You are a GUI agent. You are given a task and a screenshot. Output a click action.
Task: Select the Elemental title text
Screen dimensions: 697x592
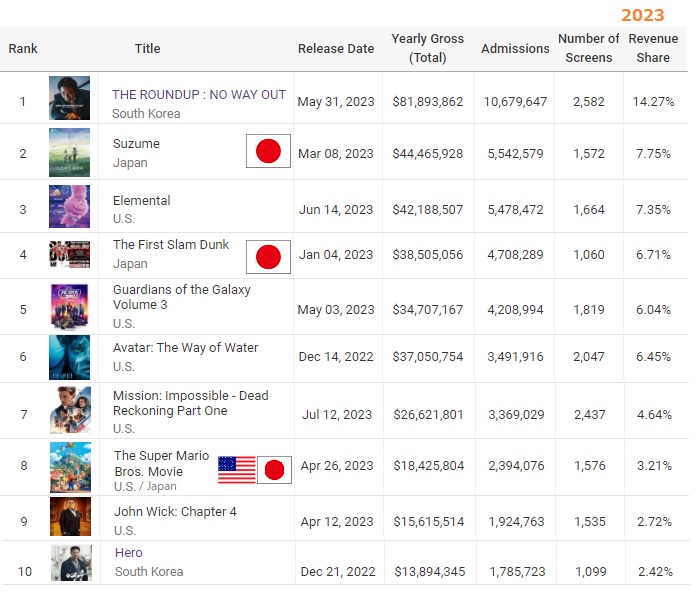click(141, 200)
